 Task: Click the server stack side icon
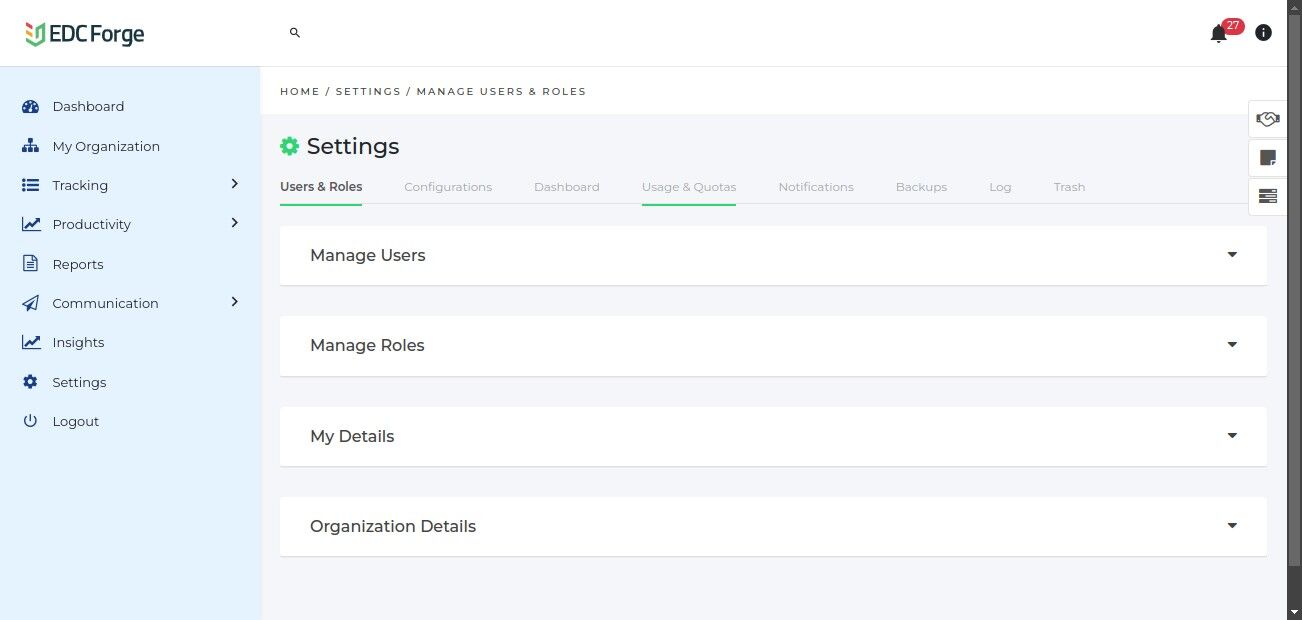[x=1267, y=196]
